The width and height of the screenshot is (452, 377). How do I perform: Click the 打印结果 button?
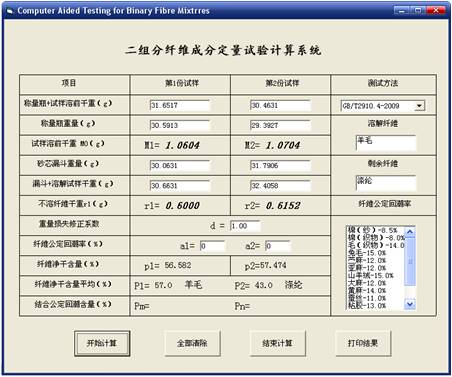(x=363, y=343)
